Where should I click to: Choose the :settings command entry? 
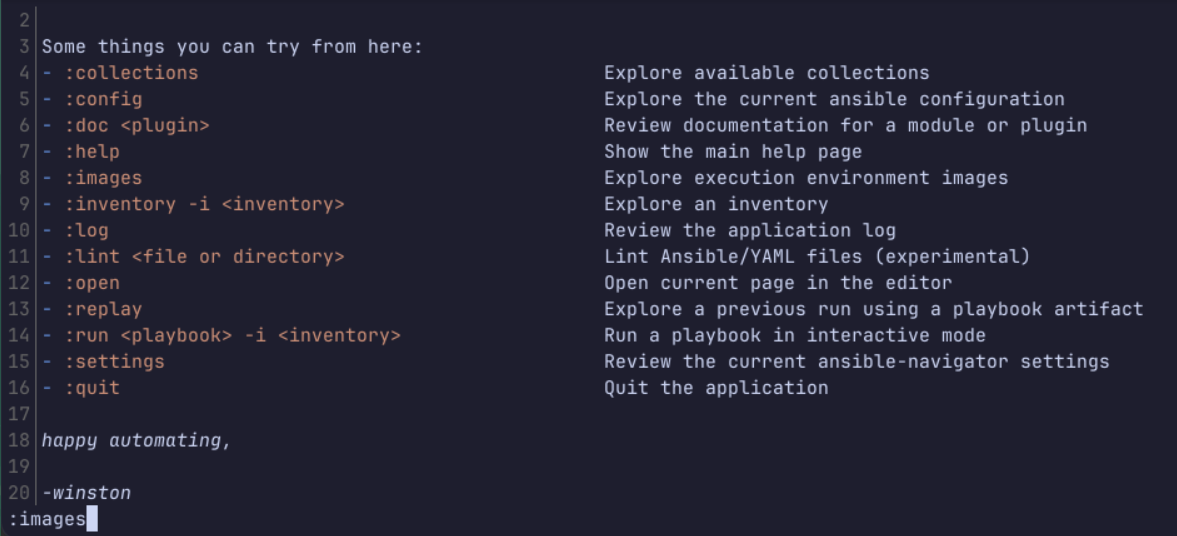tap(114, 362)
